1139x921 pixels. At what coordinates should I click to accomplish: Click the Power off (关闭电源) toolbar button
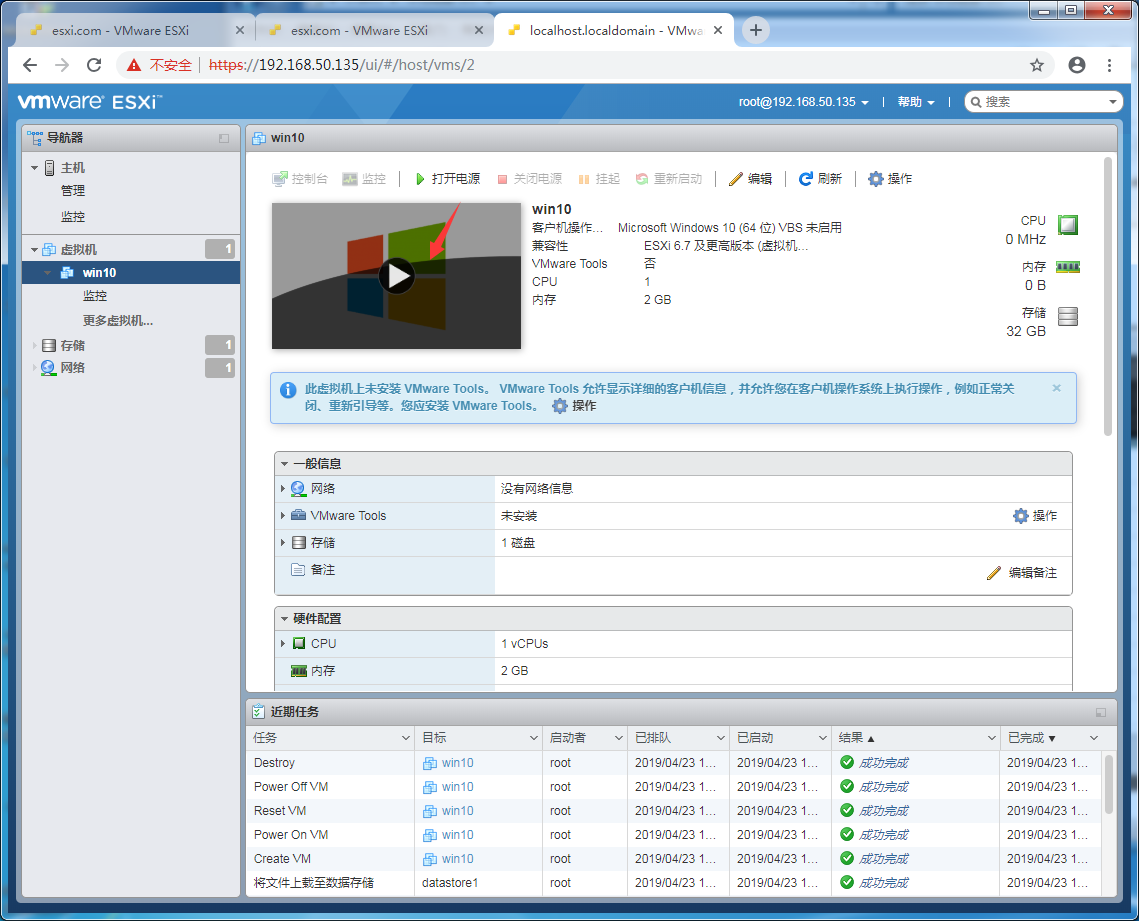pos(530,179)
